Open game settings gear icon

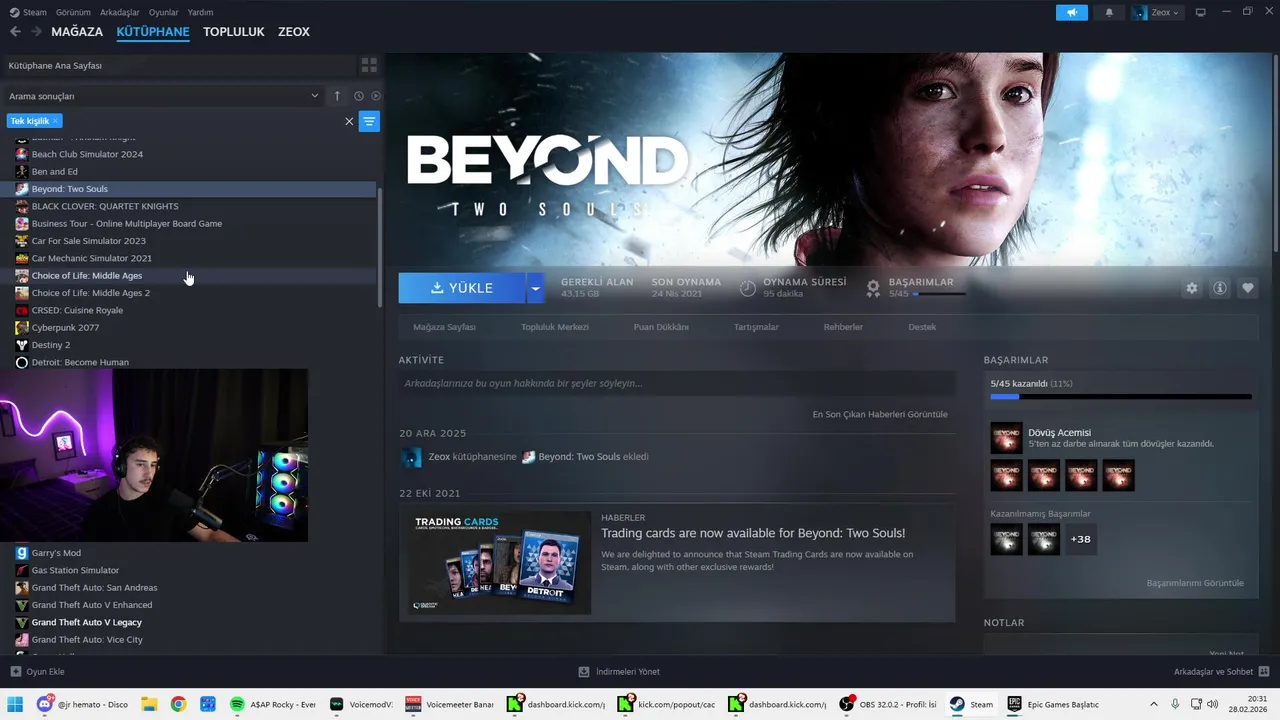1192,288
